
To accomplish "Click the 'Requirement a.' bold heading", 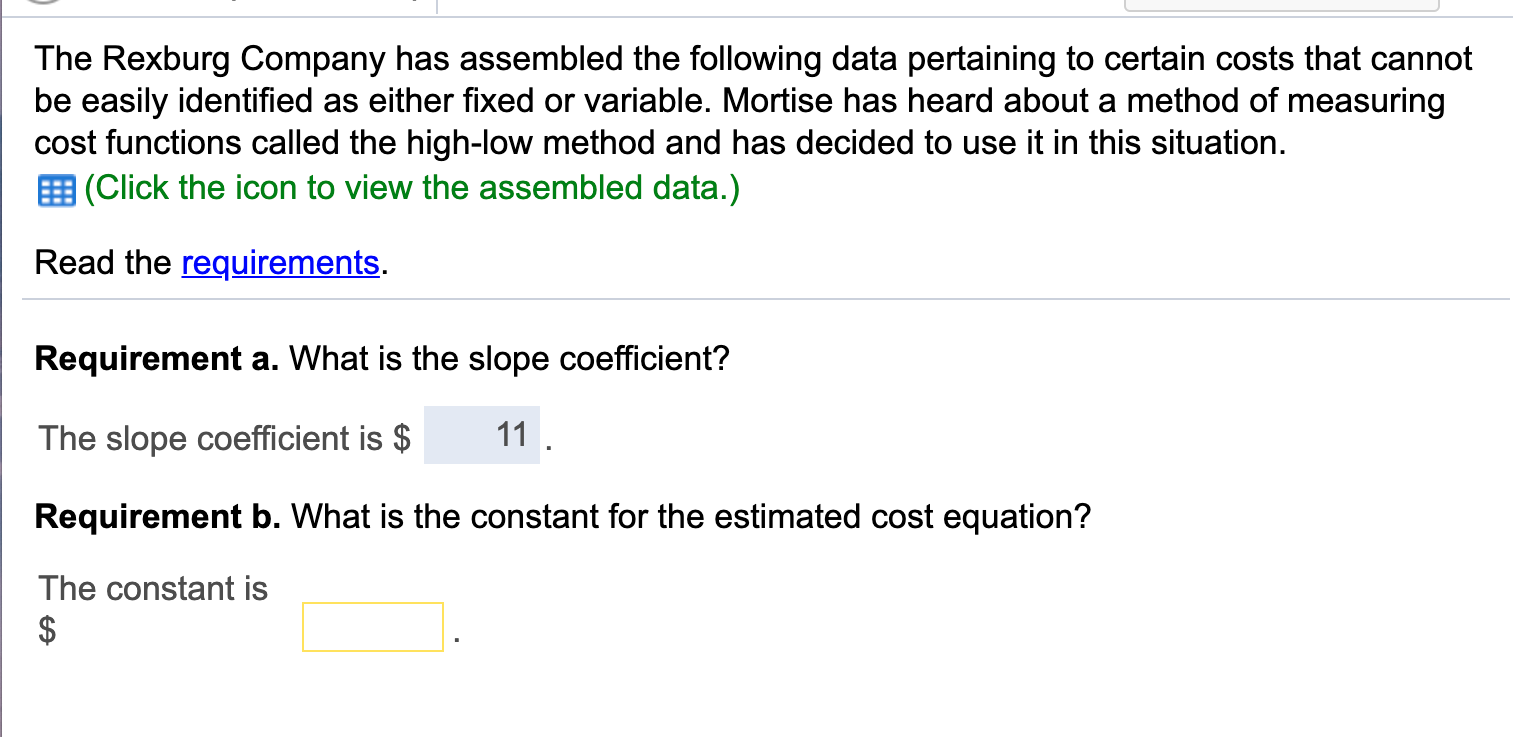I will coord(157,358).
